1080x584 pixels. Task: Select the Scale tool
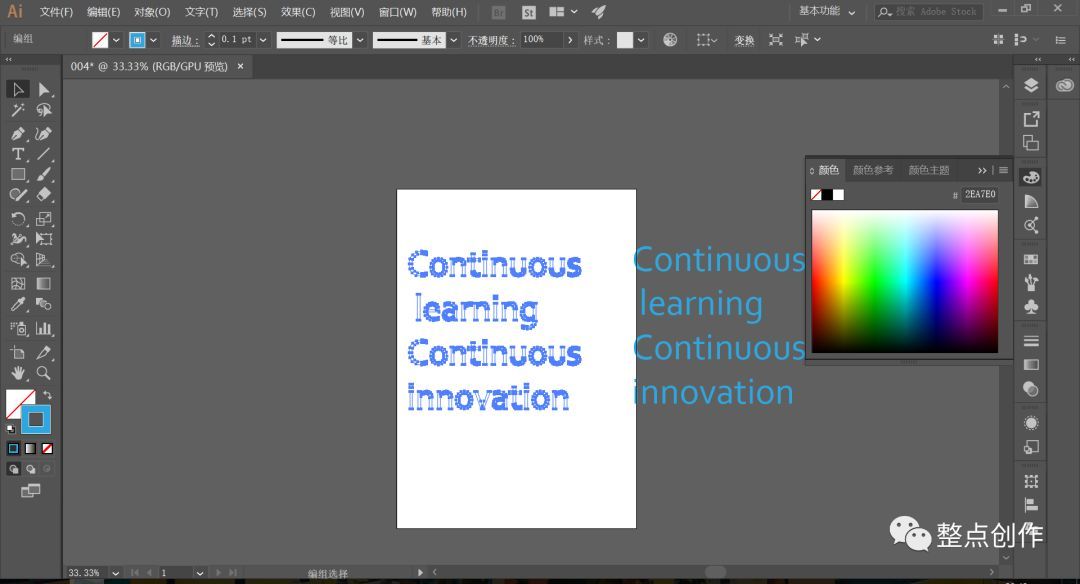pyautogui.click(x=44, y=219)
